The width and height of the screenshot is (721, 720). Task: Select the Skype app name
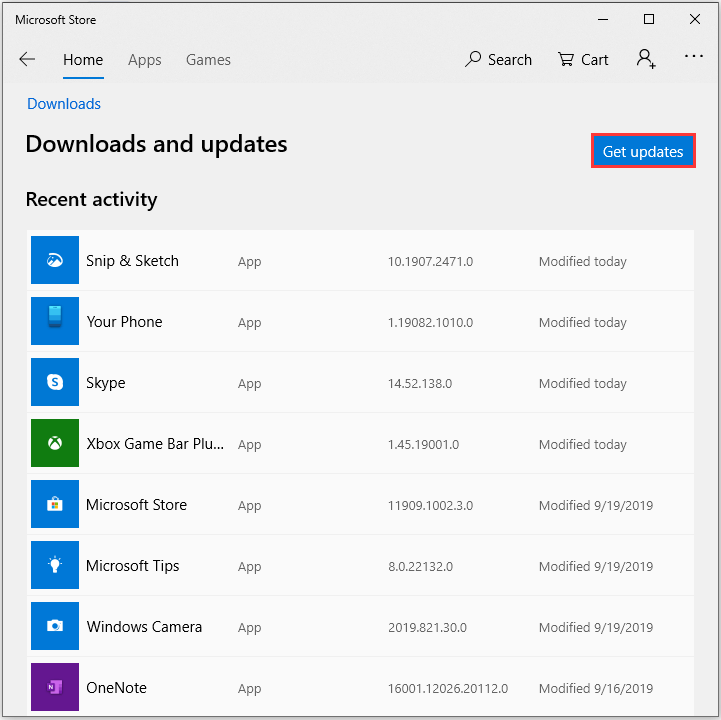point(106,383)
